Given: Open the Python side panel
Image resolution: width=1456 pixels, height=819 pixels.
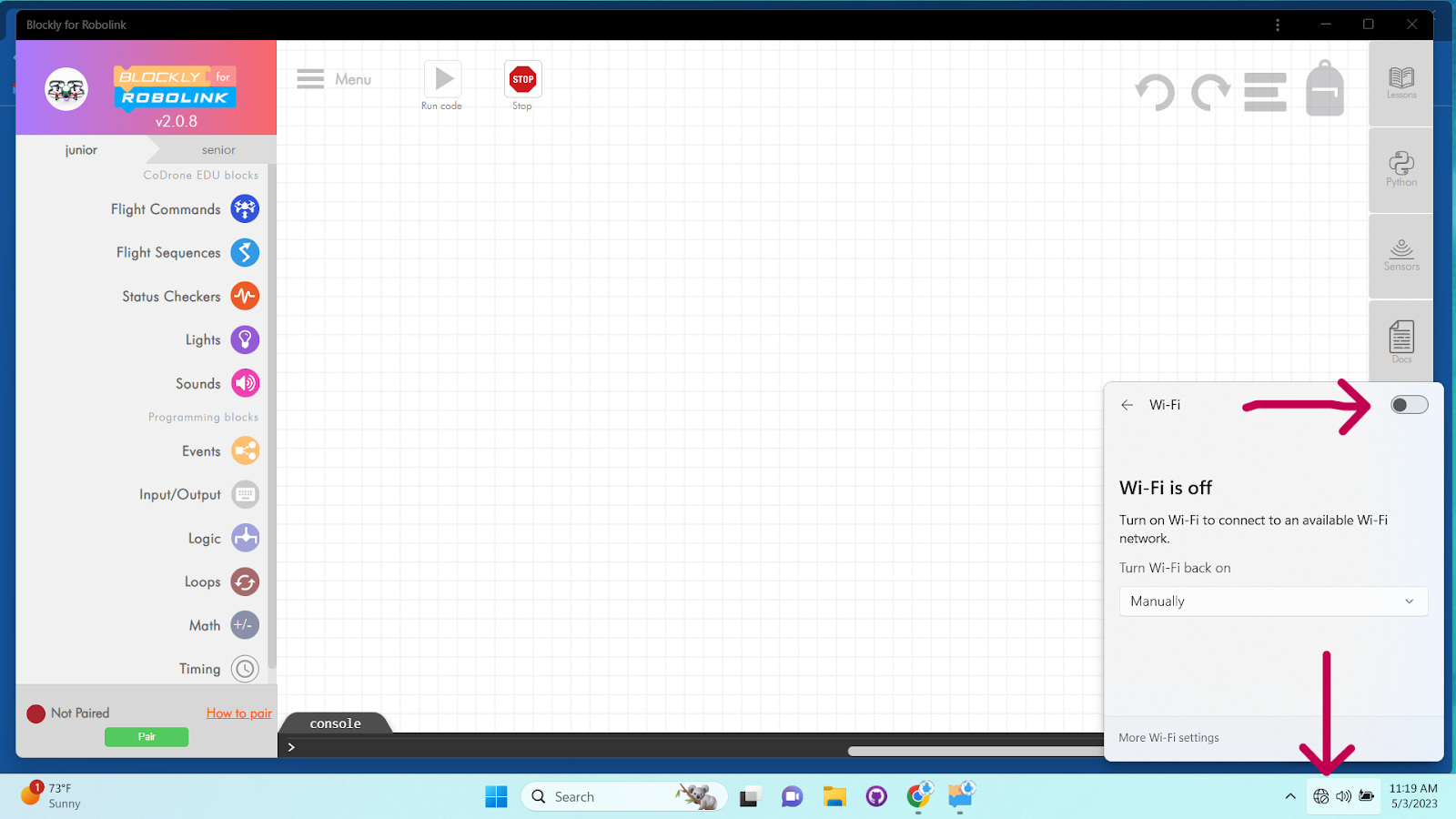Looking at the screenshot, I should 1401,170.
